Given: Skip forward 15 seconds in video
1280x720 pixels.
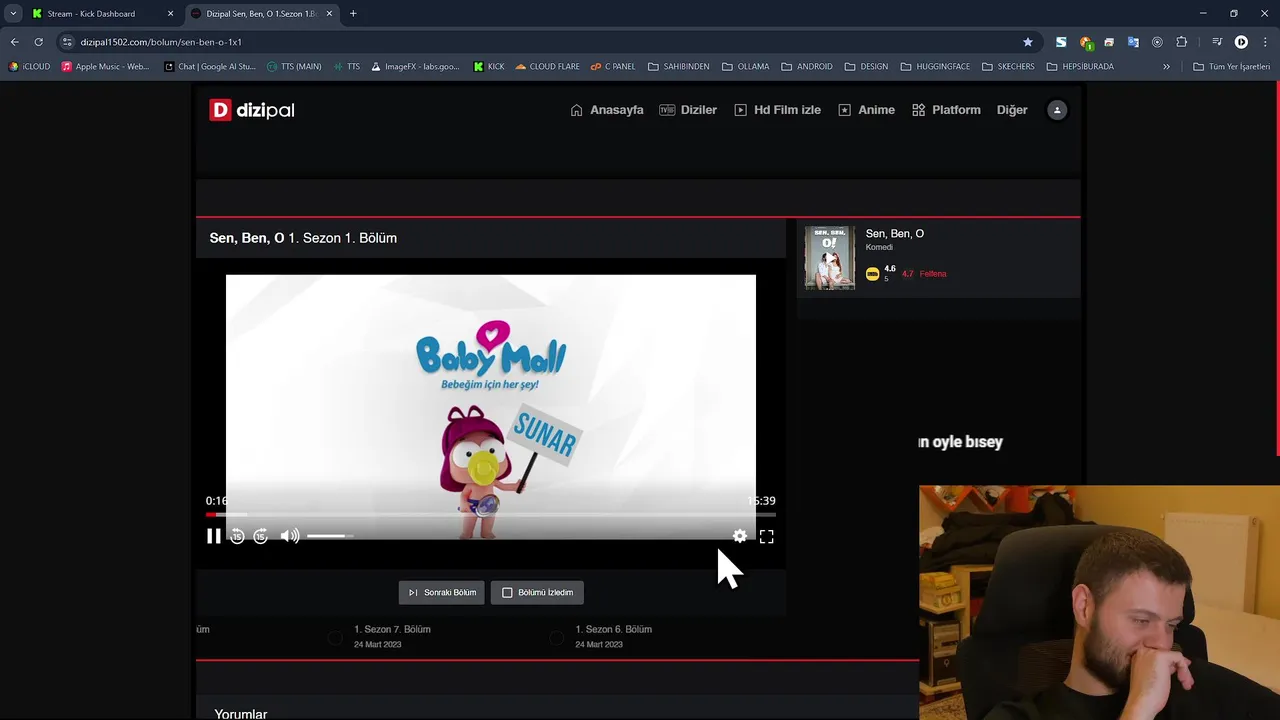Looking at the screenshot, I should click(260, 537).
